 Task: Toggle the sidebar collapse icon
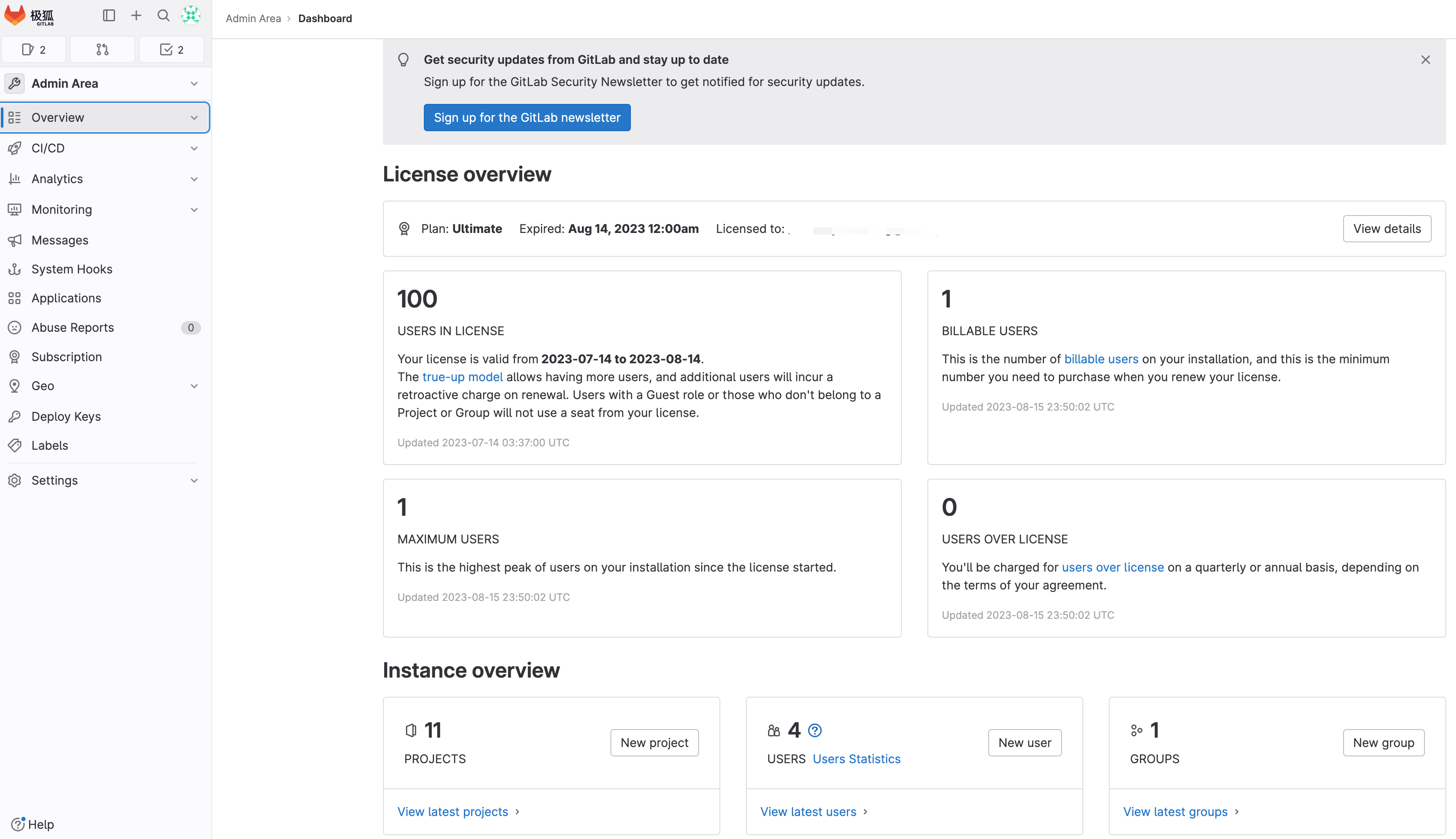[109, 16]
